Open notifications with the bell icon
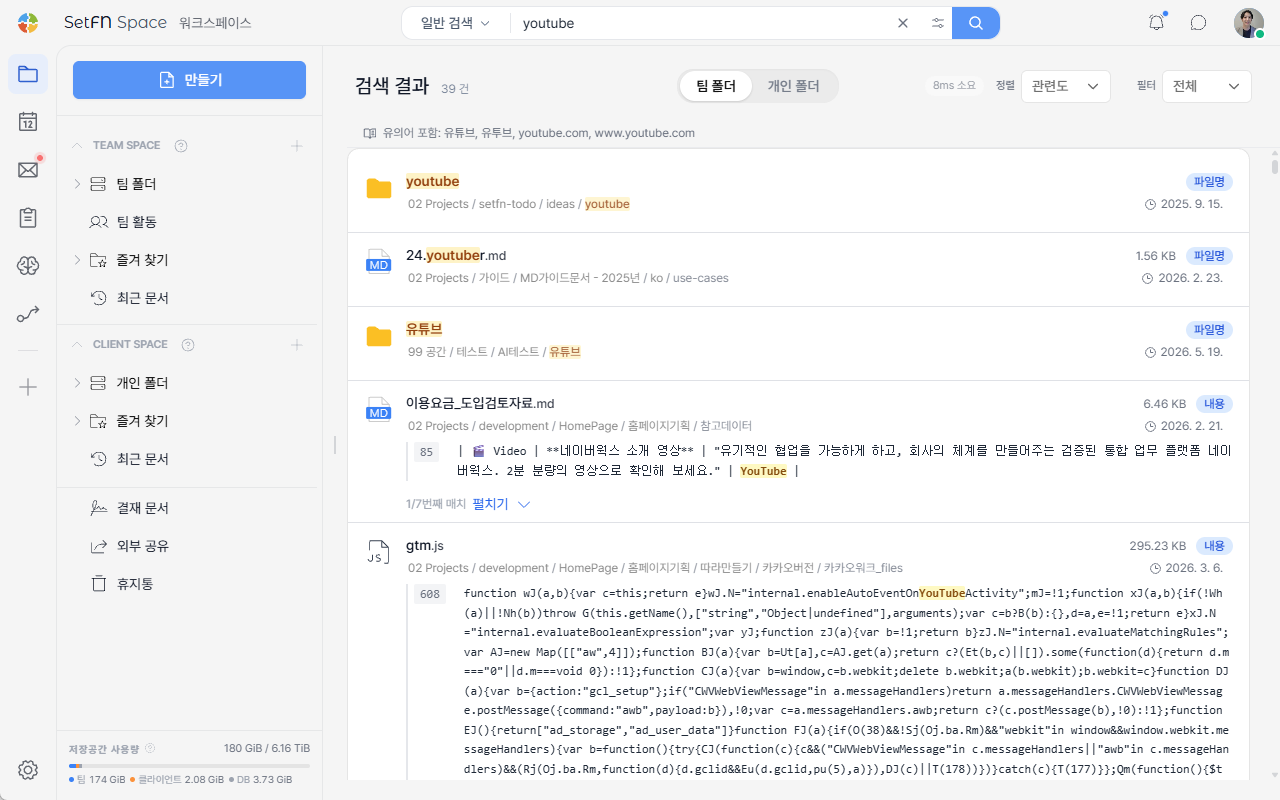 click(1157, 23)
